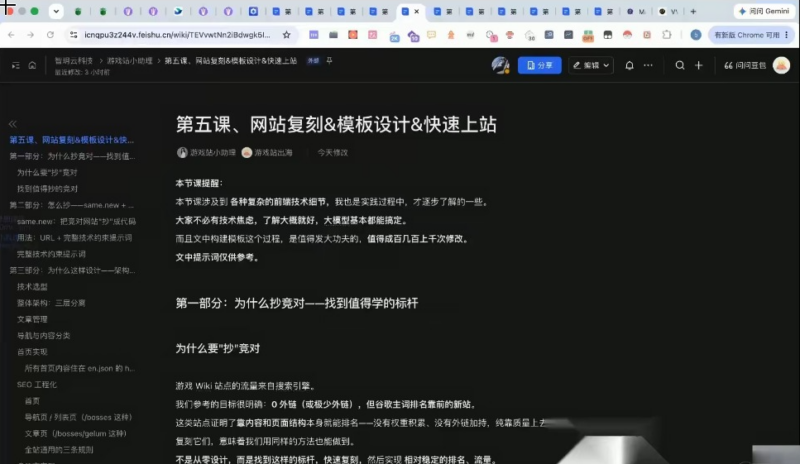The width and height of the screenshot is (800, 464).
Task: Open the collaborator avatar beside the Share button
Action: 500,65
